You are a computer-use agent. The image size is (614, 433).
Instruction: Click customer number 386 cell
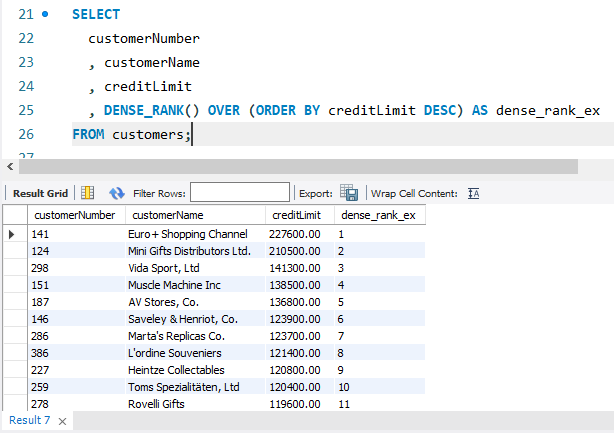coord(76,353)
